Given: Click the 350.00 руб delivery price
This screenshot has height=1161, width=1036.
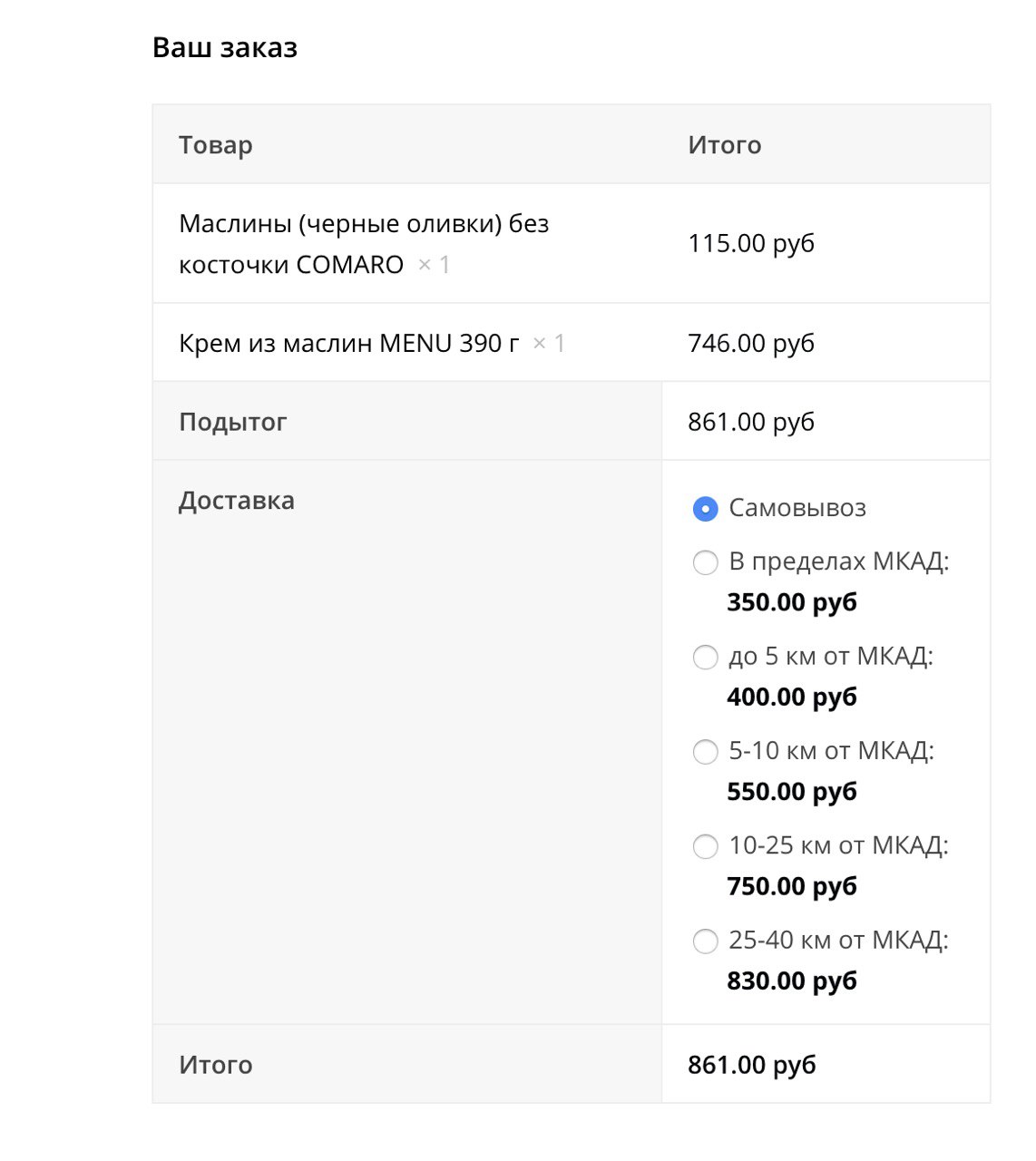Looking at the screenshot, I should [792, 602].
